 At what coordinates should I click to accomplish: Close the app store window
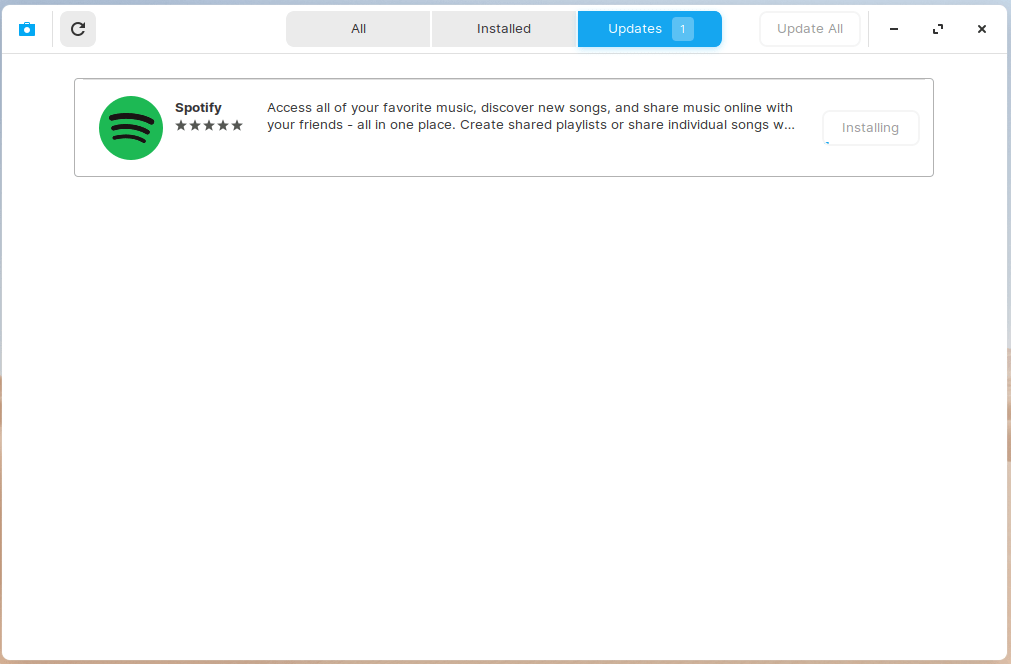point(982,29)
